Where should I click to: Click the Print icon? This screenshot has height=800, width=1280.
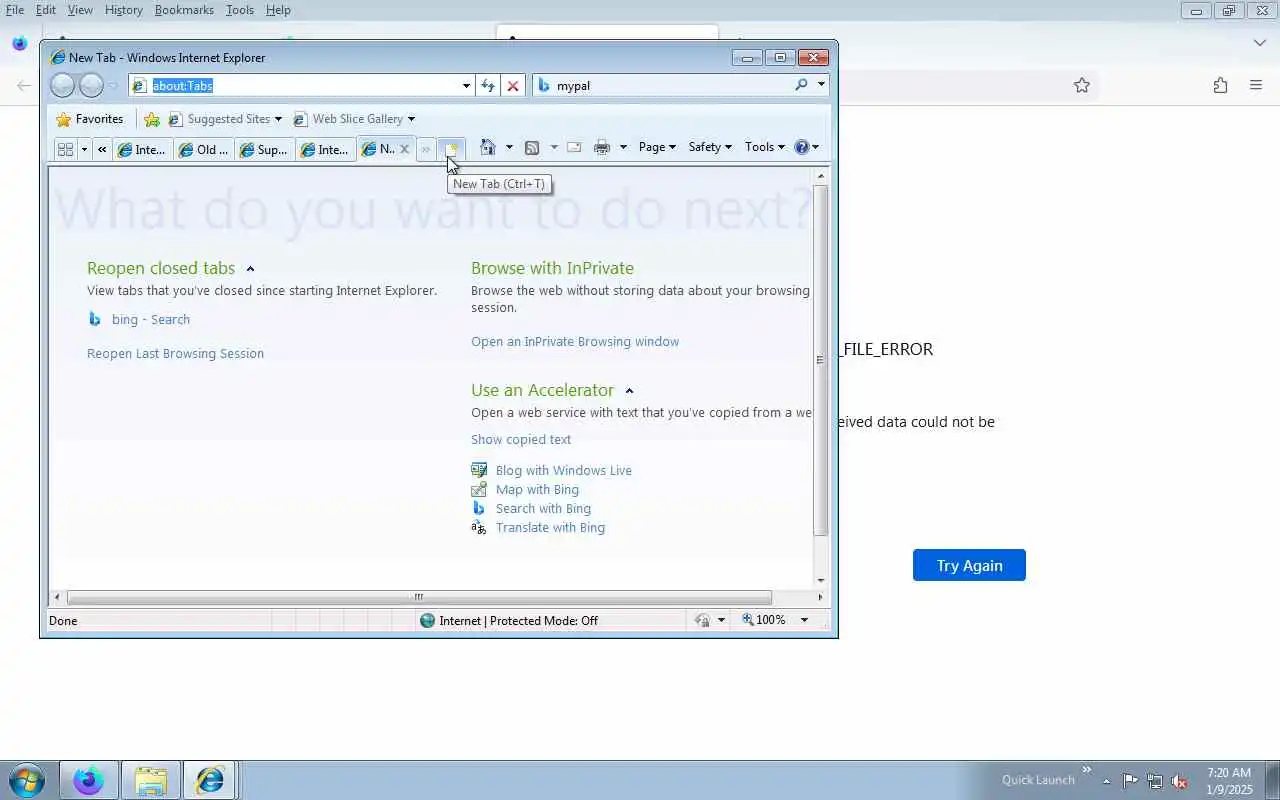click(601, 147)
